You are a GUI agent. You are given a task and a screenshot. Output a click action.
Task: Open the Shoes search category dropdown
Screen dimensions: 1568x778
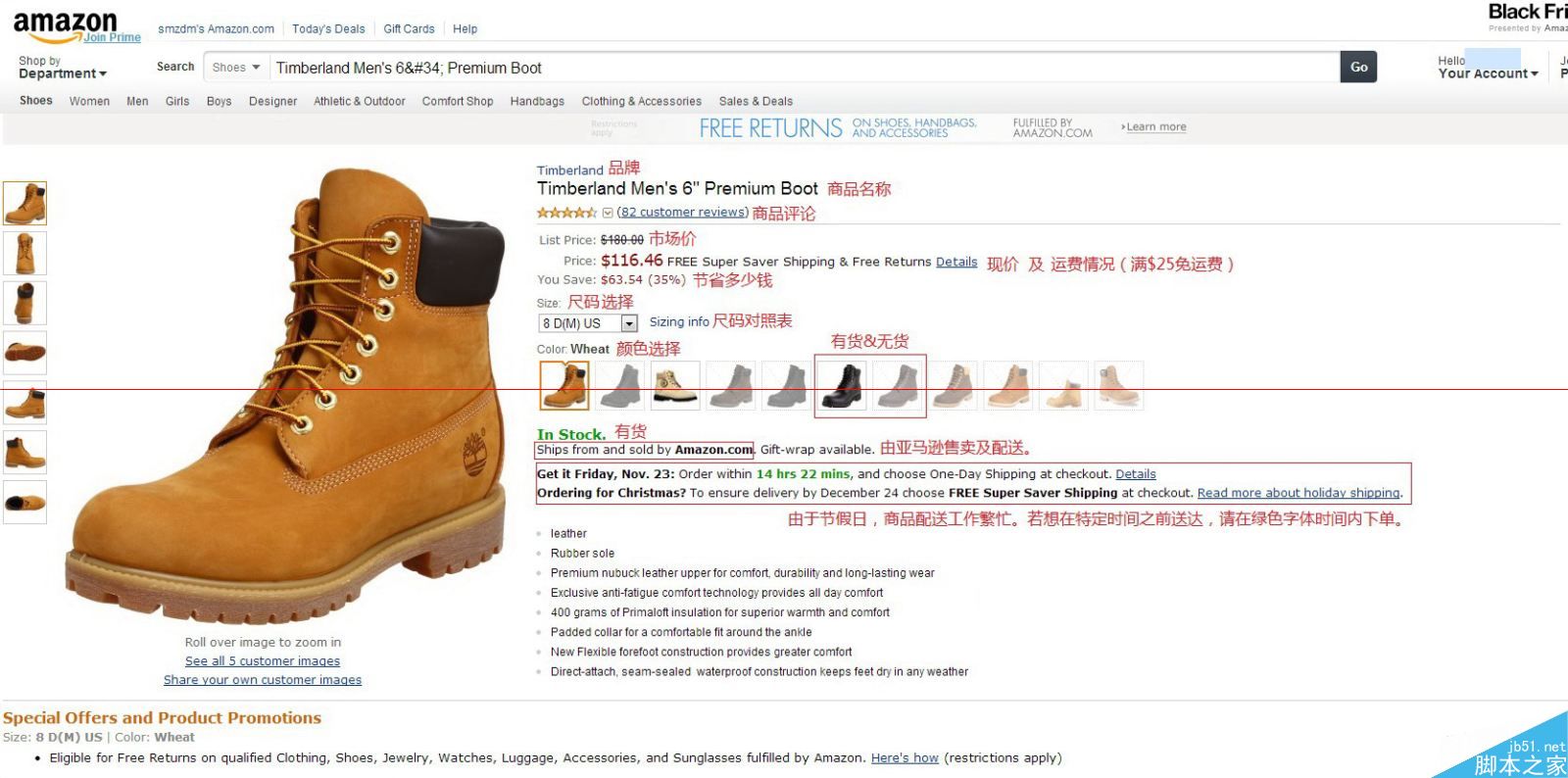tap(236, 68)
